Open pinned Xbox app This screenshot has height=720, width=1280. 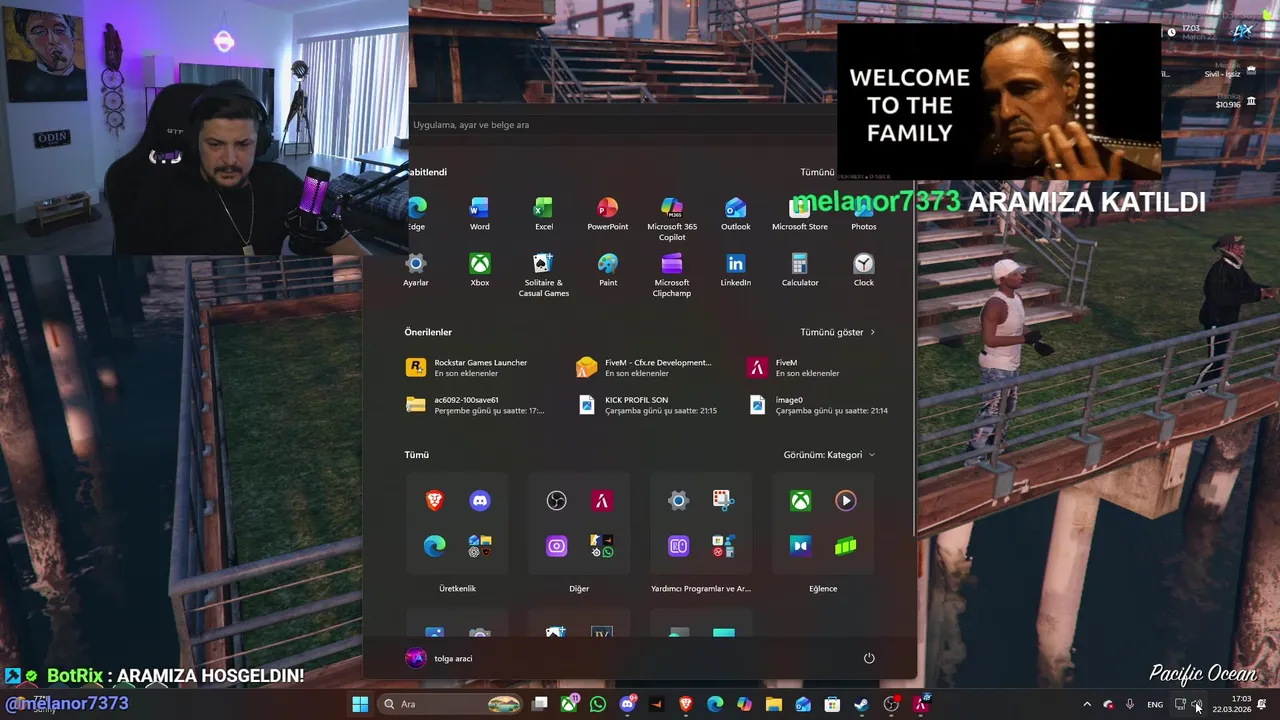pyautogui.click(x=480, y=270)
